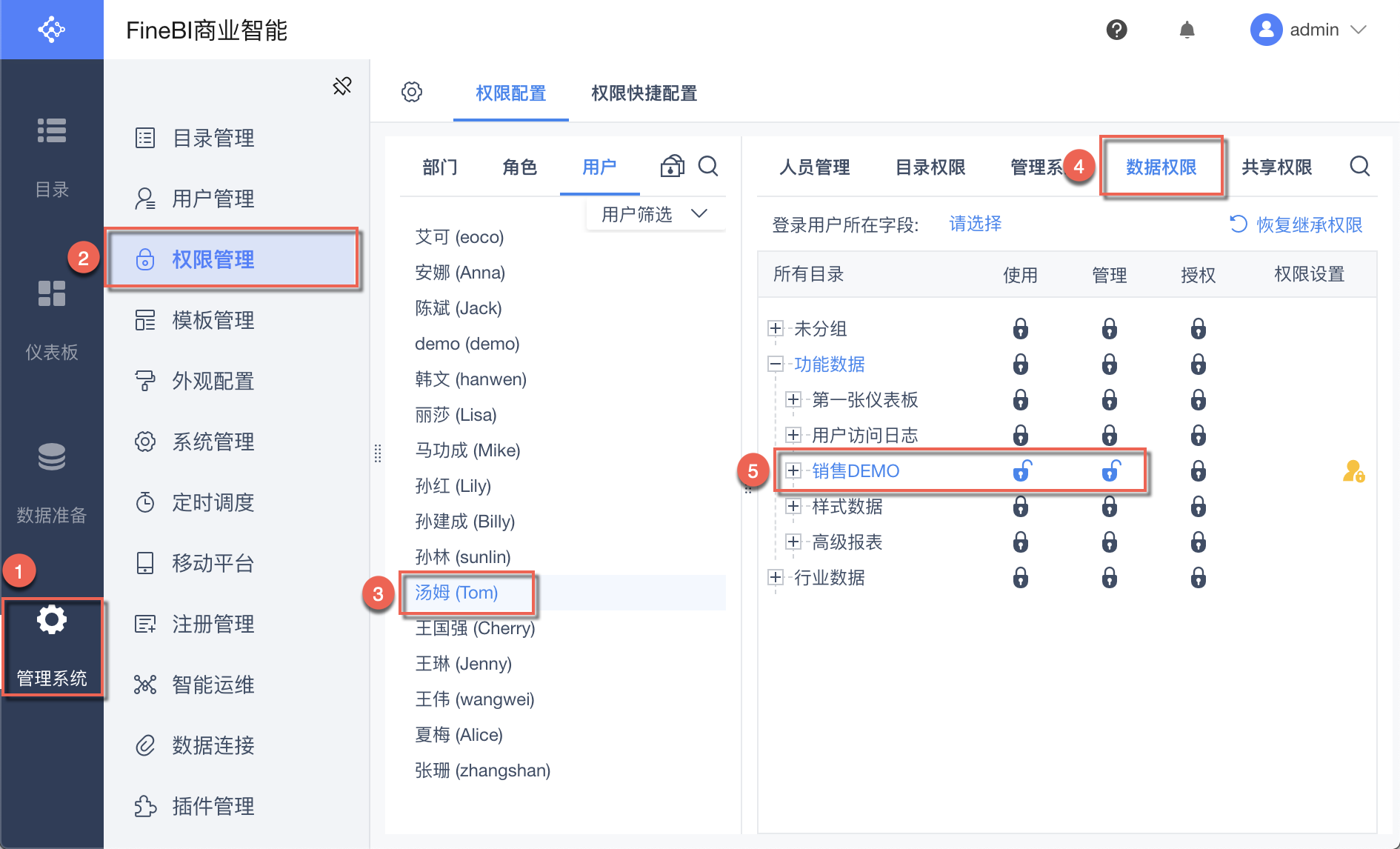
Task: Select user 韩文 (hanwen)
Action: (x=470, y=379)
